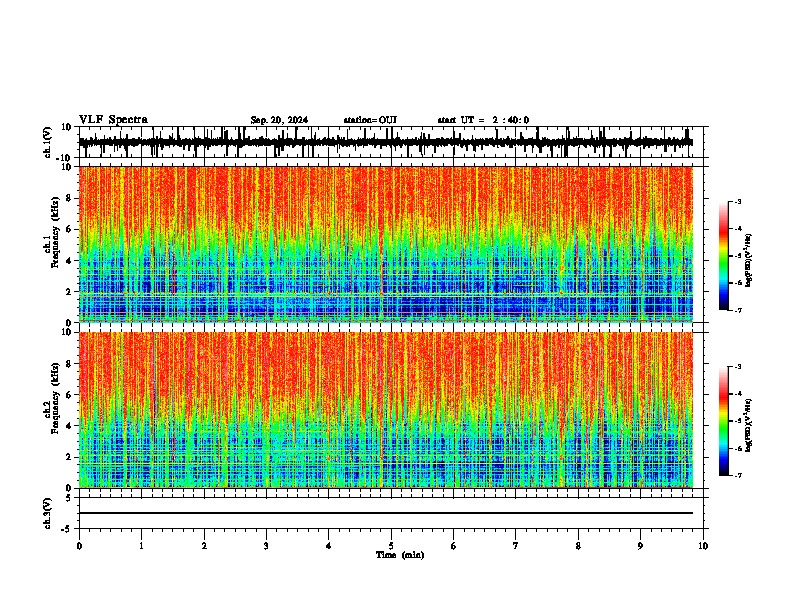Click time axis tick label "7"
Image resolution: width=792 pixels, height=612 pixels.
pos(516,545)
